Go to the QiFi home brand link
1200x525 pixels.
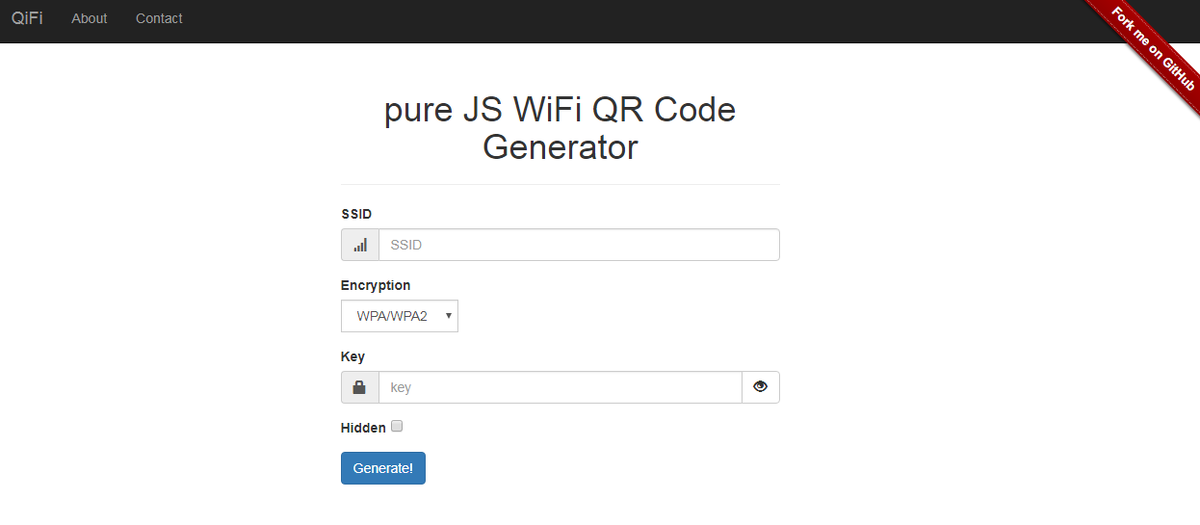(27, 18)
